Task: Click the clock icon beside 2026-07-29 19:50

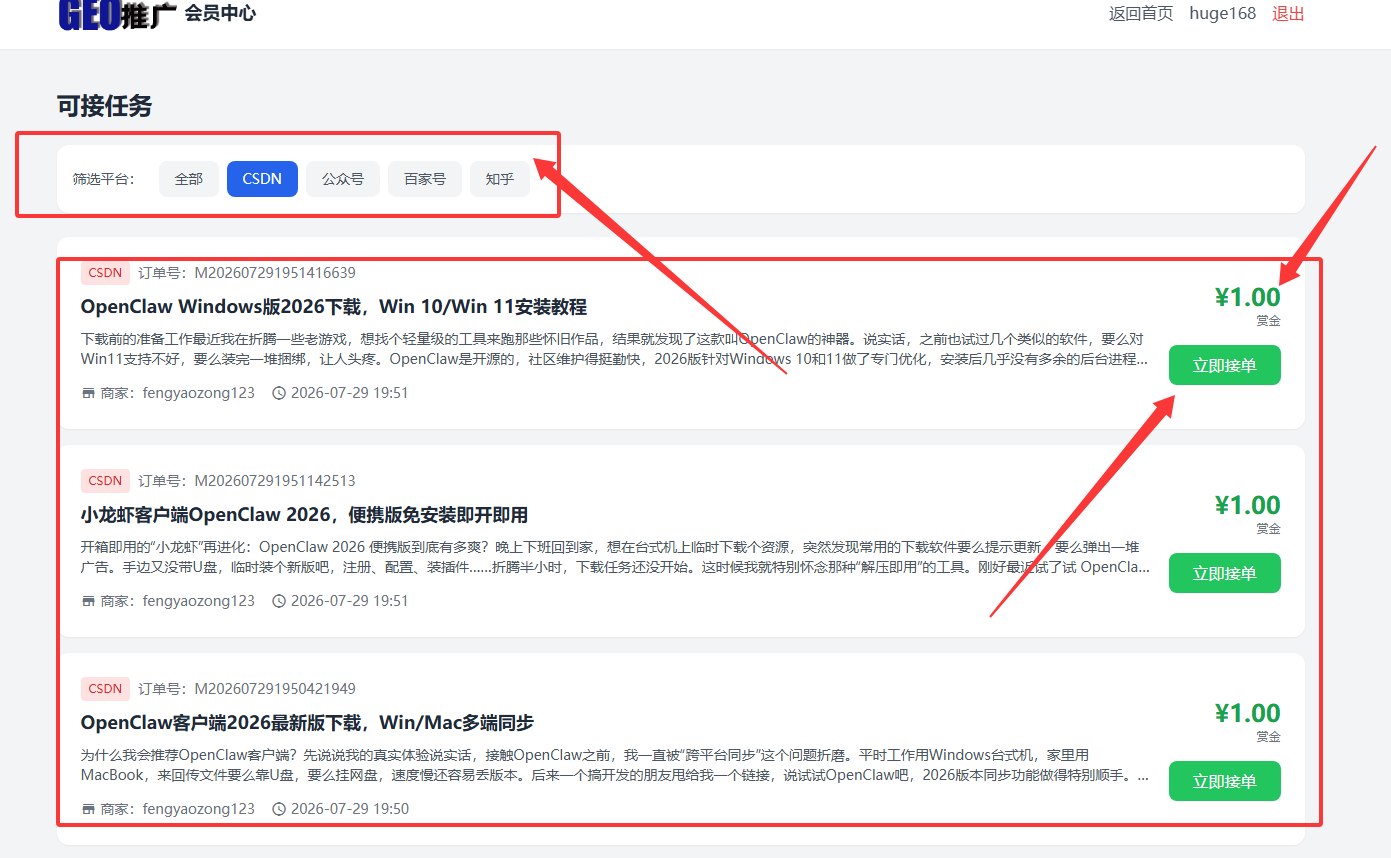Action: [279, 809]
